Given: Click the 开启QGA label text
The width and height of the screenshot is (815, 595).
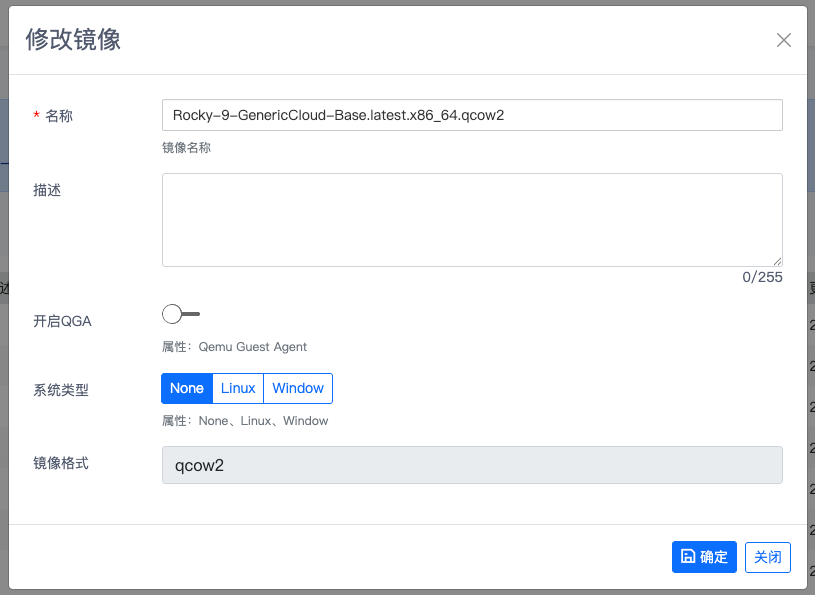Looking at the screenshot, I should [62, 321].
